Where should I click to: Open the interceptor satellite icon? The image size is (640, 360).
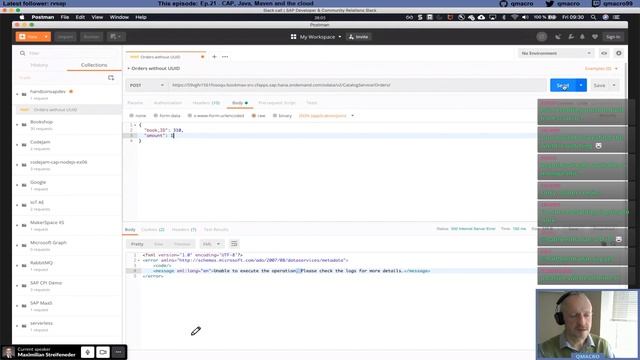click(558, 37)
